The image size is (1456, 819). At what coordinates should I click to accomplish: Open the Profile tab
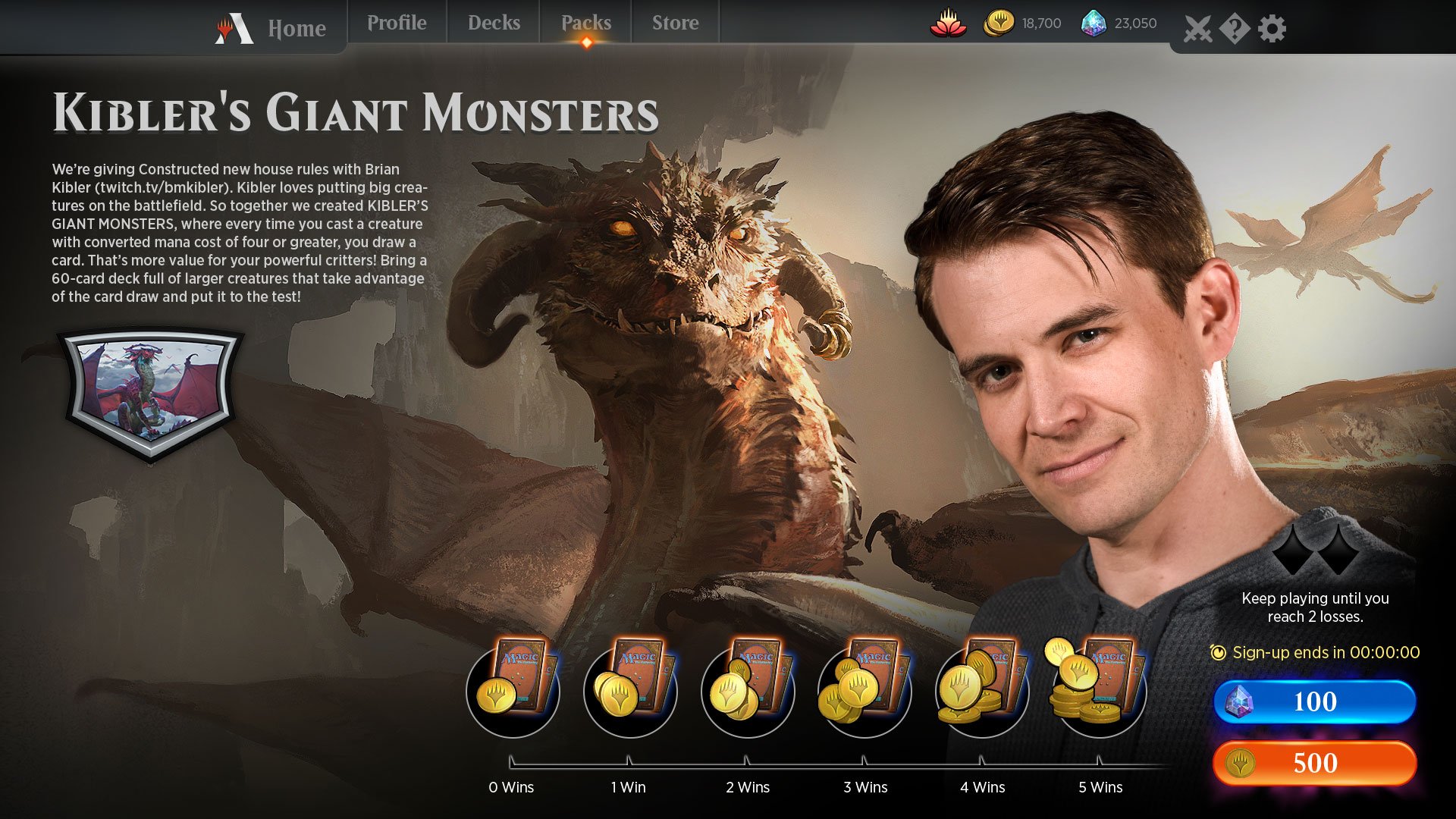(397, 23)
